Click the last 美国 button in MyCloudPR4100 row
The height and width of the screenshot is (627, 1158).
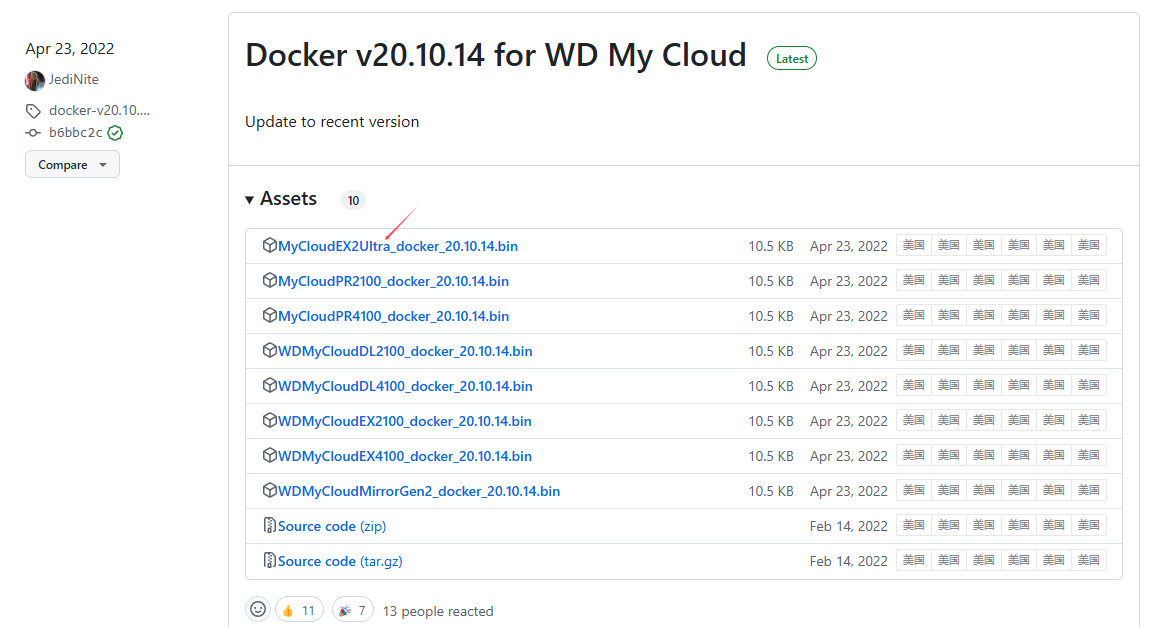[1089, 315]
